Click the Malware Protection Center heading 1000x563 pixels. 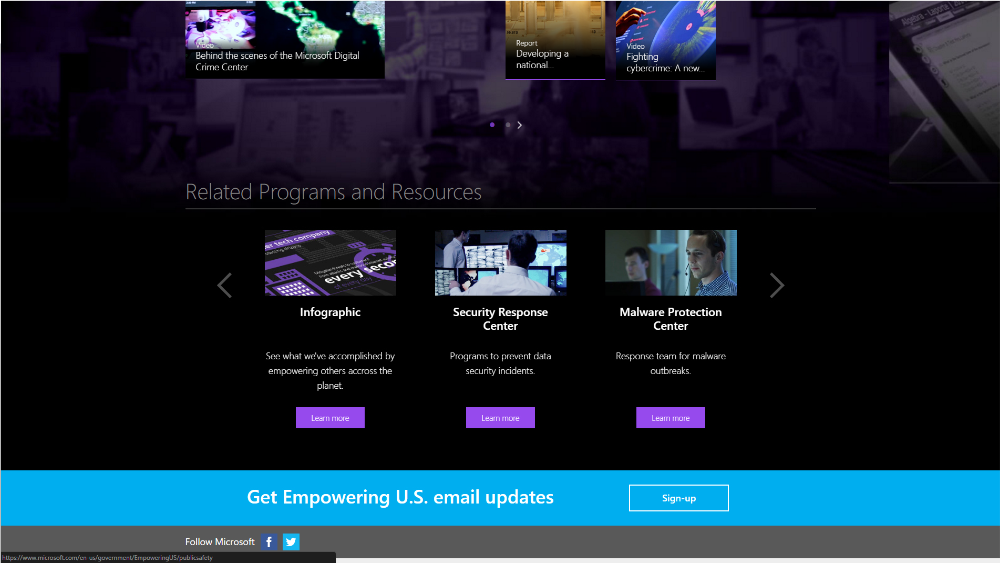(671, 319)
